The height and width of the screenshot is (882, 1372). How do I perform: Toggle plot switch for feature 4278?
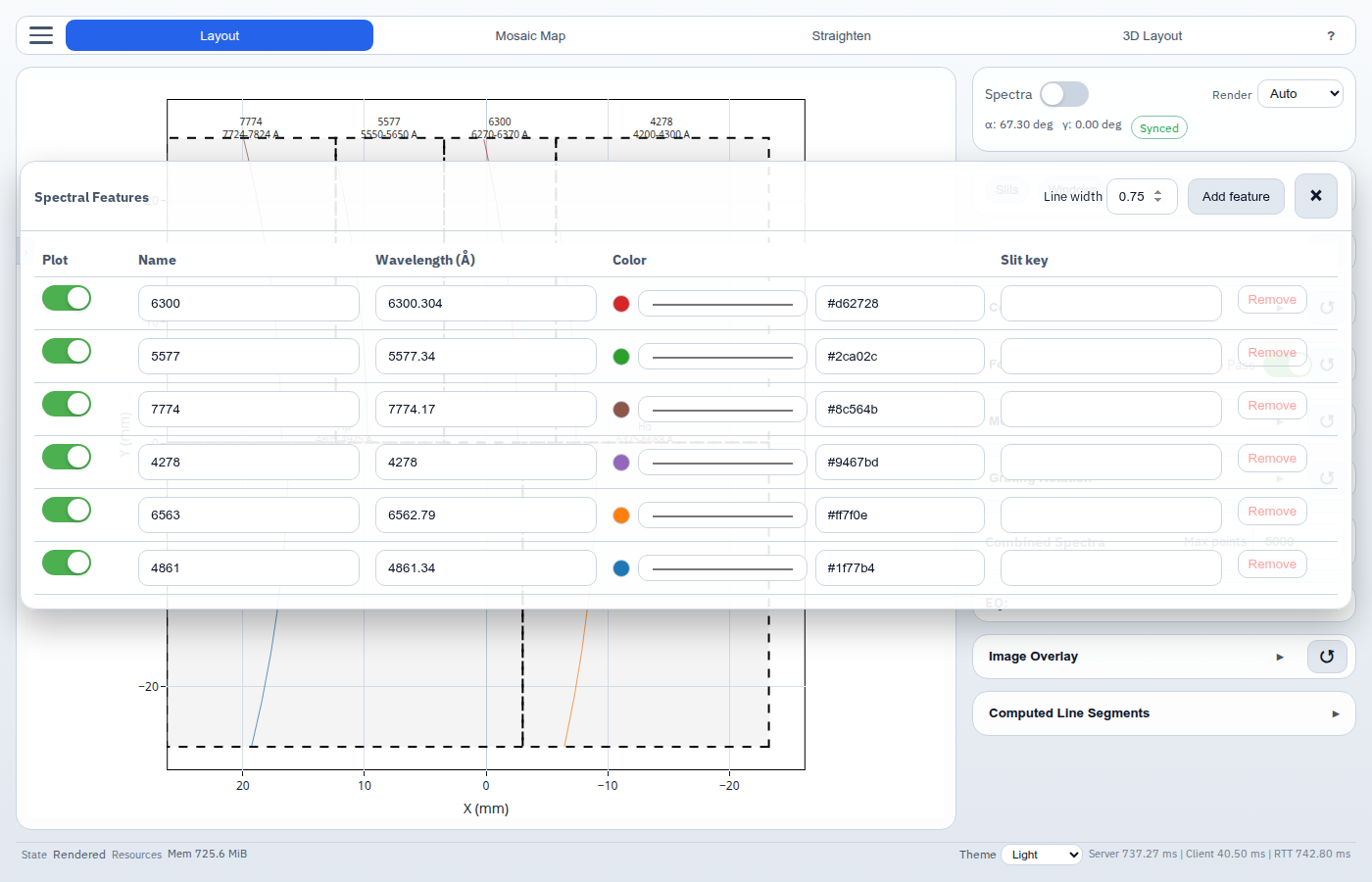pos(67,457)
